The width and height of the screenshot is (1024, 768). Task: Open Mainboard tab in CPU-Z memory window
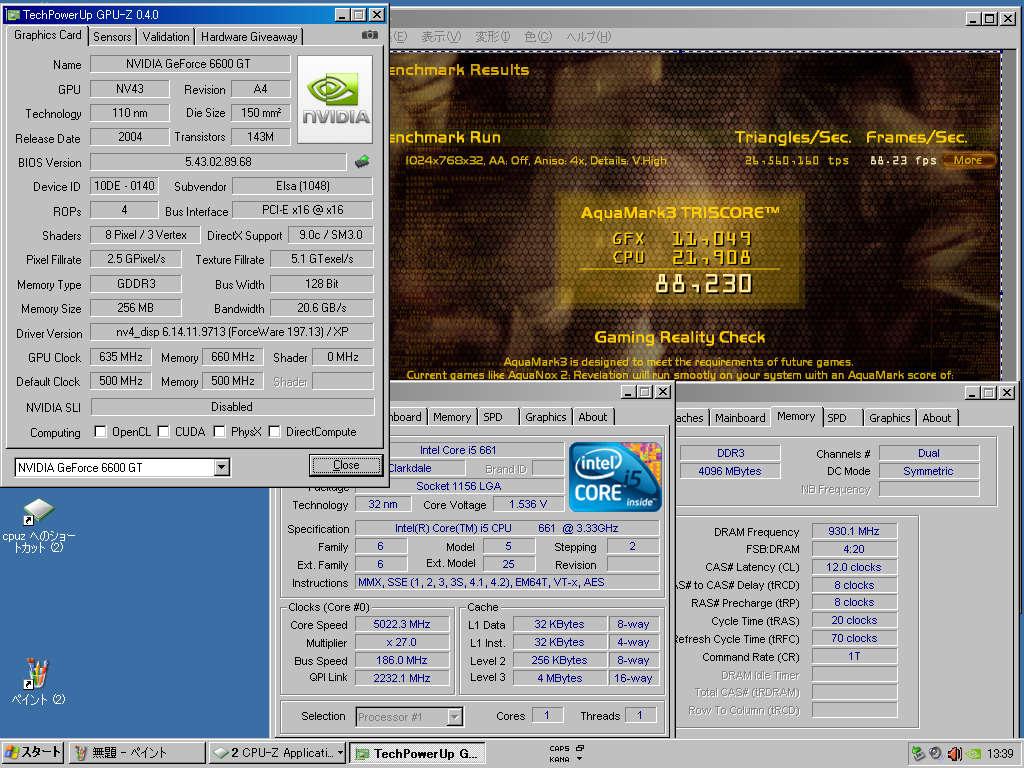click(740, 418)
